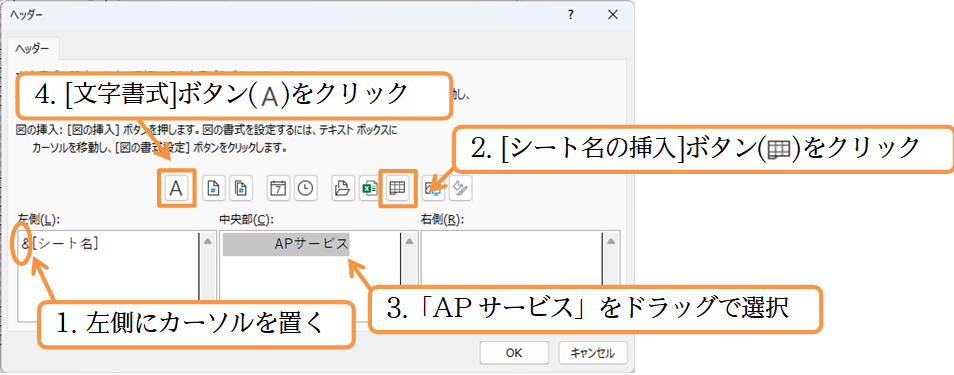The height and width of the screenshot is (375, 954).
Task: Click the &[シート名] text
Action: click(60, 244)
